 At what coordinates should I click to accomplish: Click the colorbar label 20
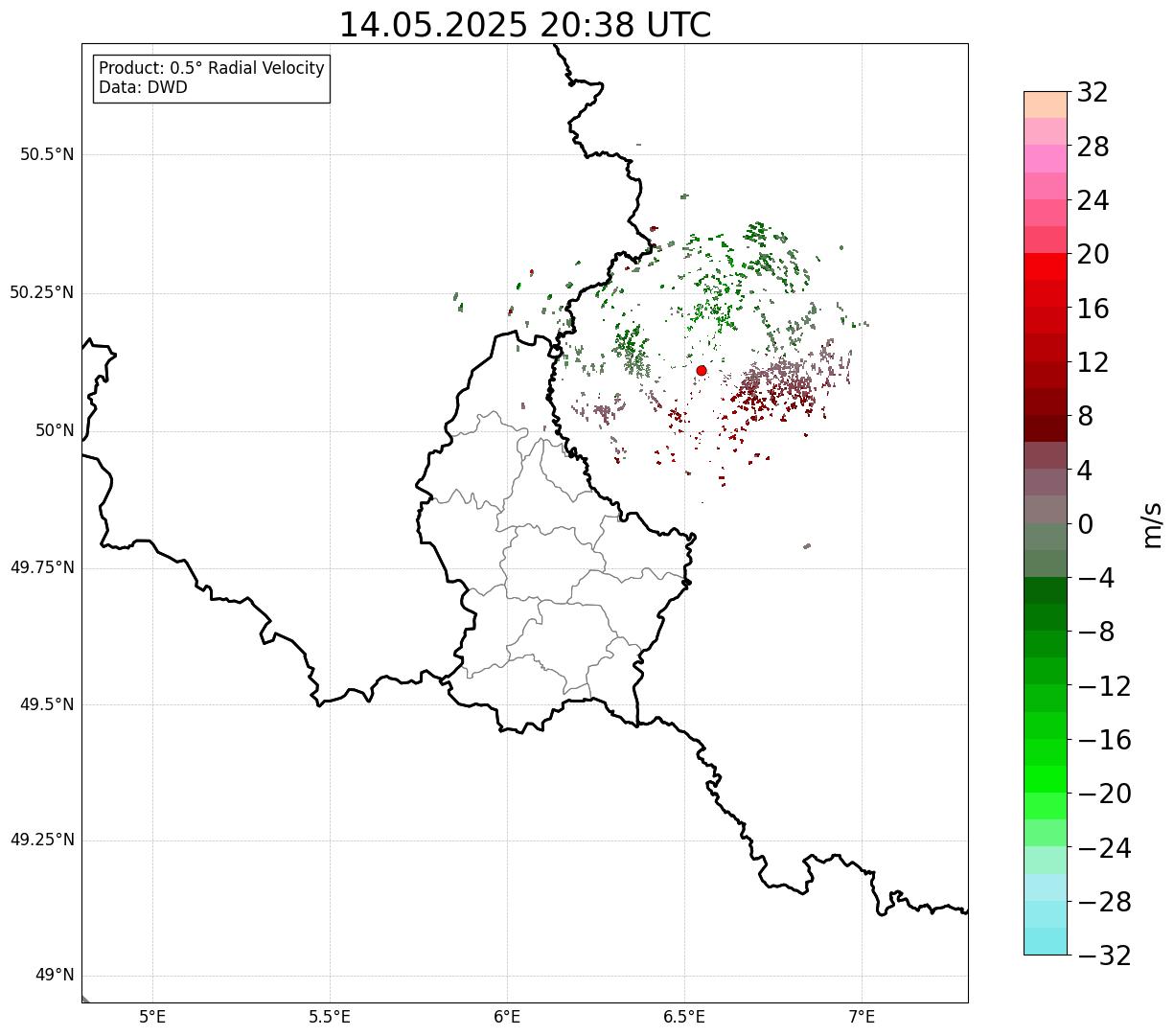[1093, 254]
